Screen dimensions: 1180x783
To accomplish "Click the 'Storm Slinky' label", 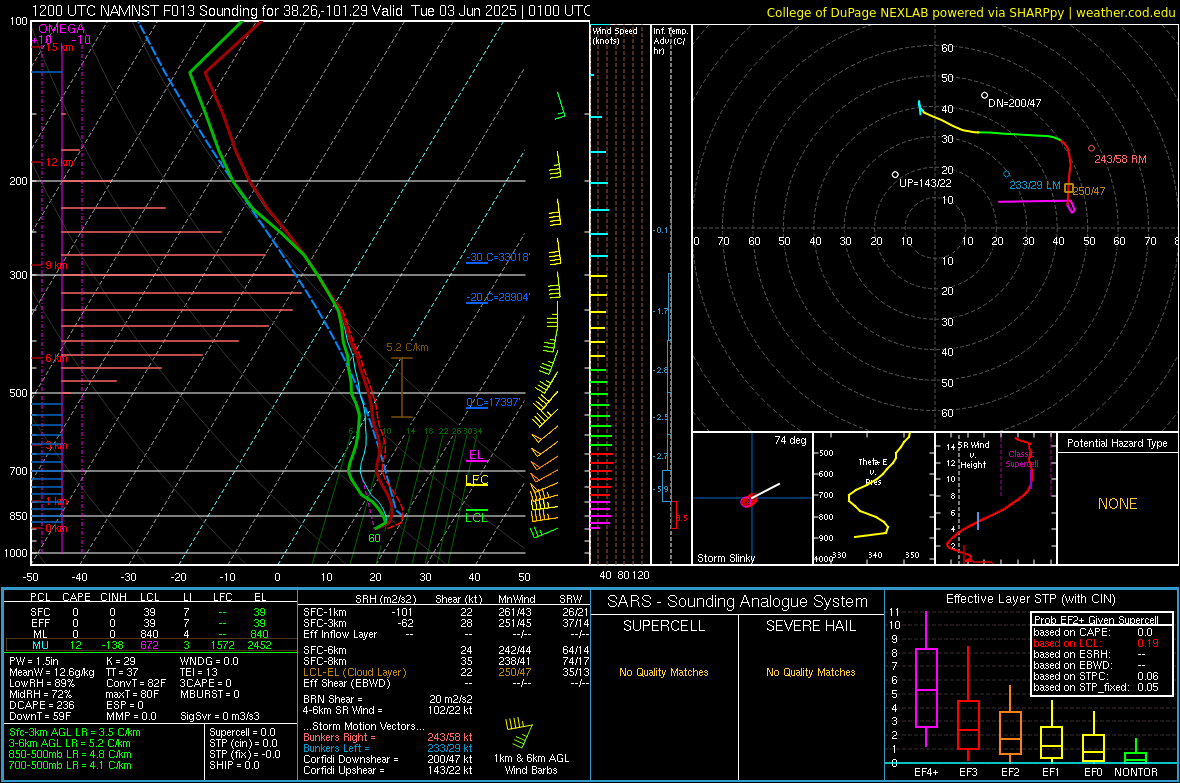I will pos(725,558).
